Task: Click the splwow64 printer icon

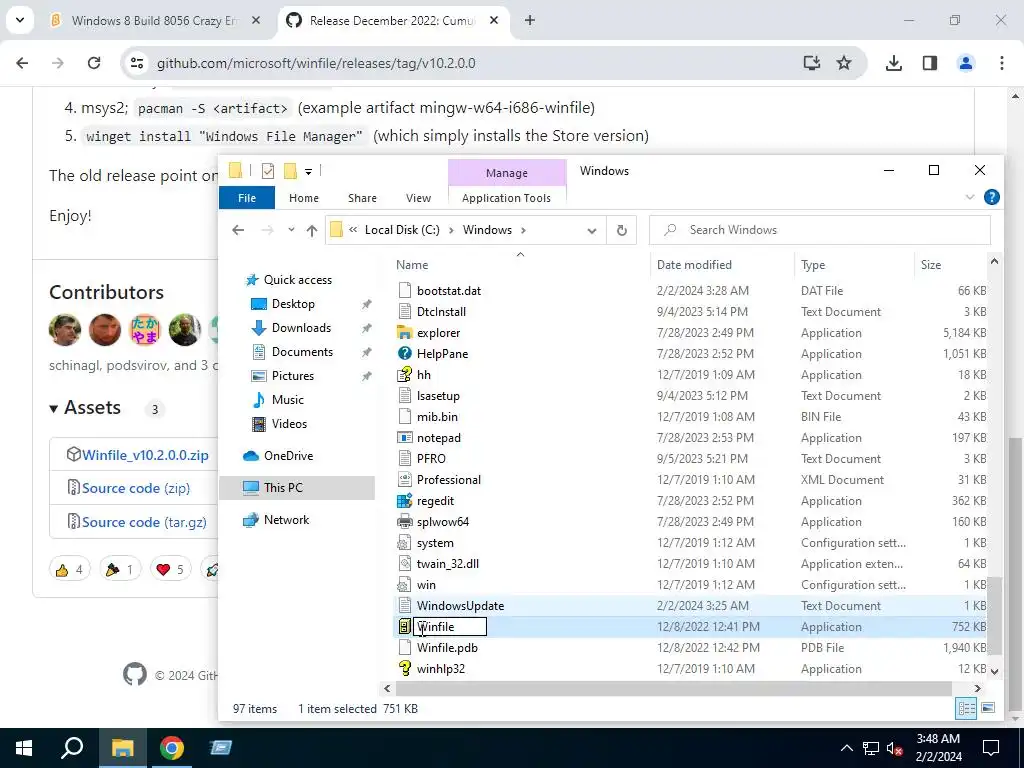Action: (x=405, y=522)
